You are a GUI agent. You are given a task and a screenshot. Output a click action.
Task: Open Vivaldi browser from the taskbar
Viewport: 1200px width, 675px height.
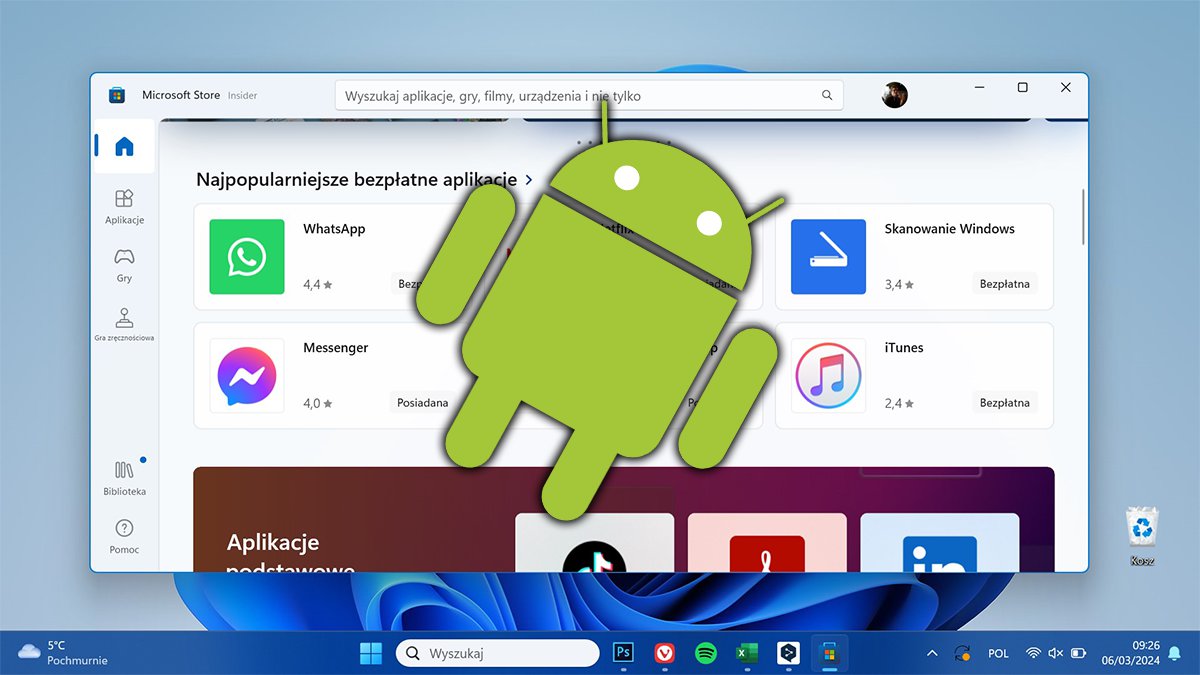tap(664, 653)
